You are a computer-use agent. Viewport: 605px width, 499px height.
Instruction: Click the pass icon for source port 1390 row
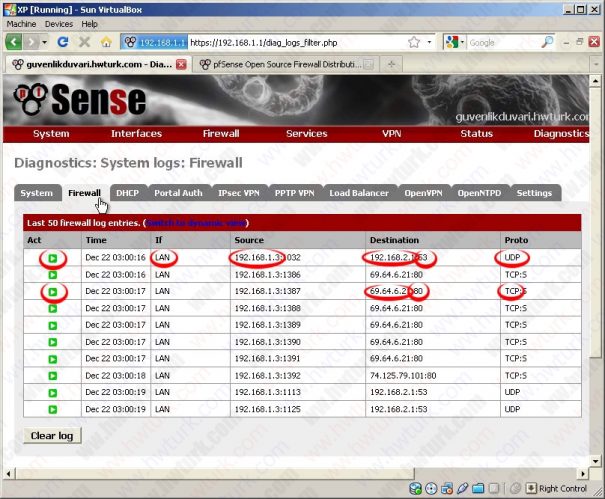53,342
